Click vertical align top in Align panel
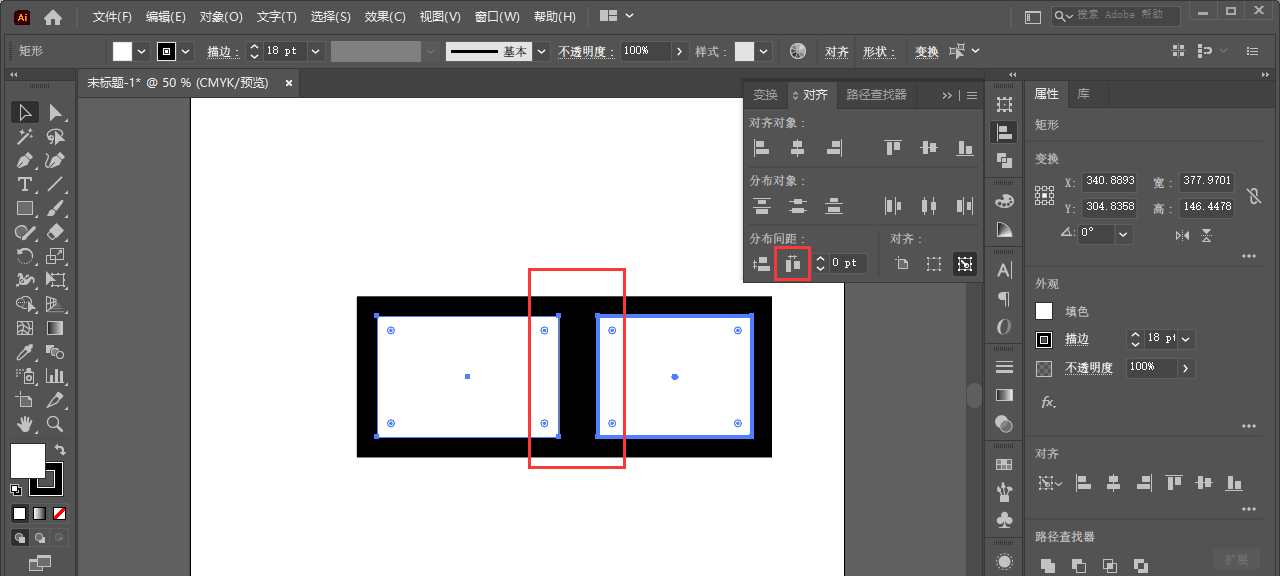The height and width of the screenshot is (576, 1280). (893, 148)
